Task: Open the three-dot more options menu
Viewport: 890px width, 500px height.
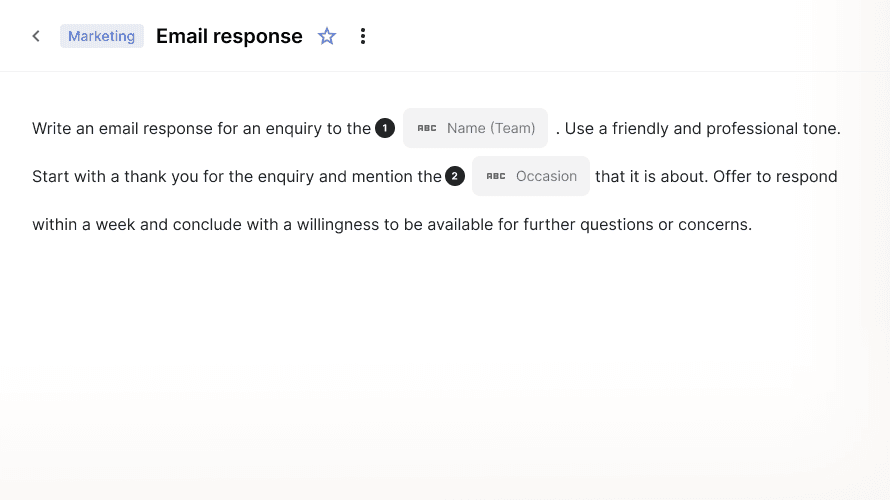Action: pos(363,36)
